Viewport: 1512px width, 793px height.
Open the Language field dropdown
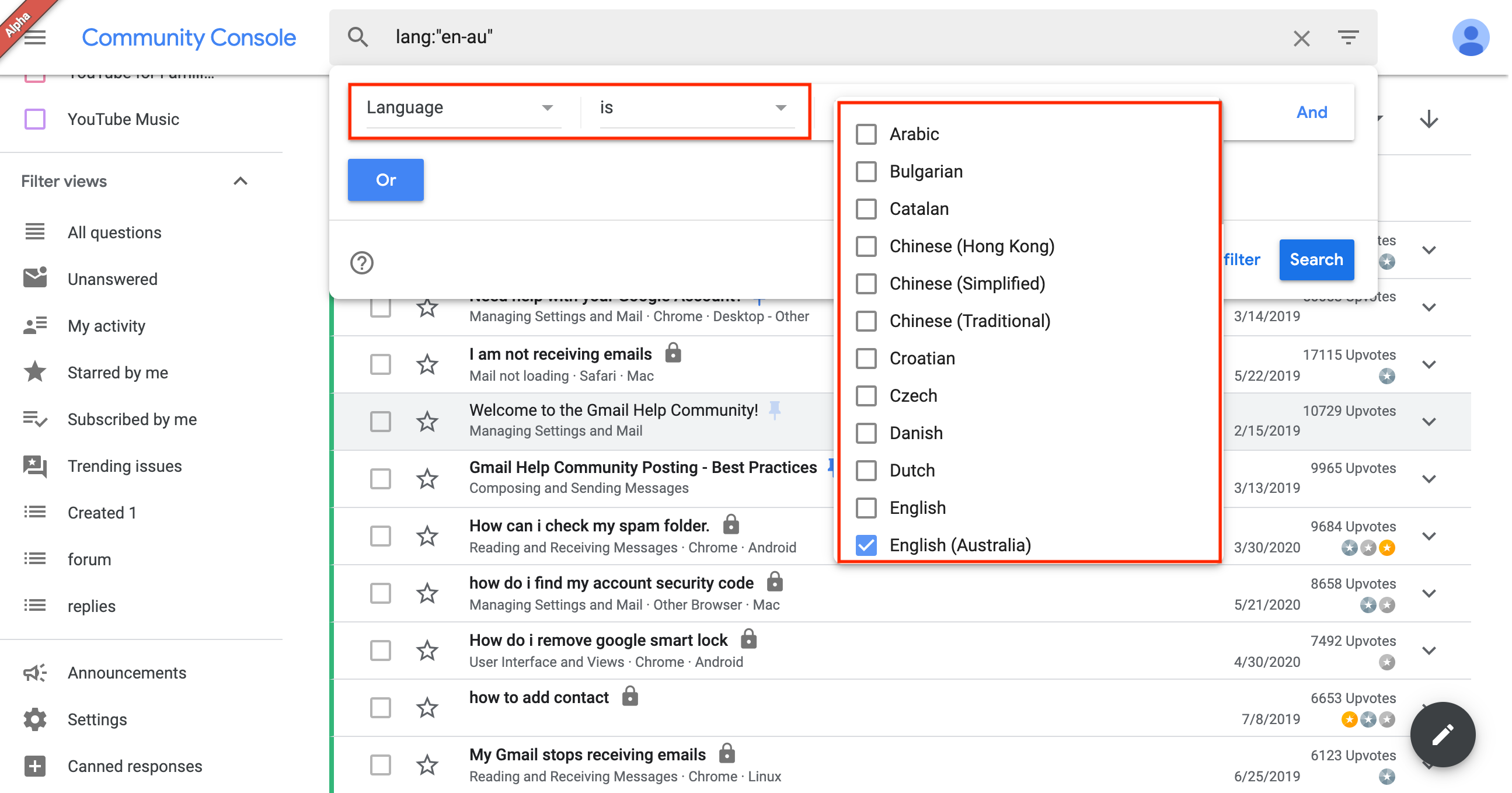(x=463, y=108)
